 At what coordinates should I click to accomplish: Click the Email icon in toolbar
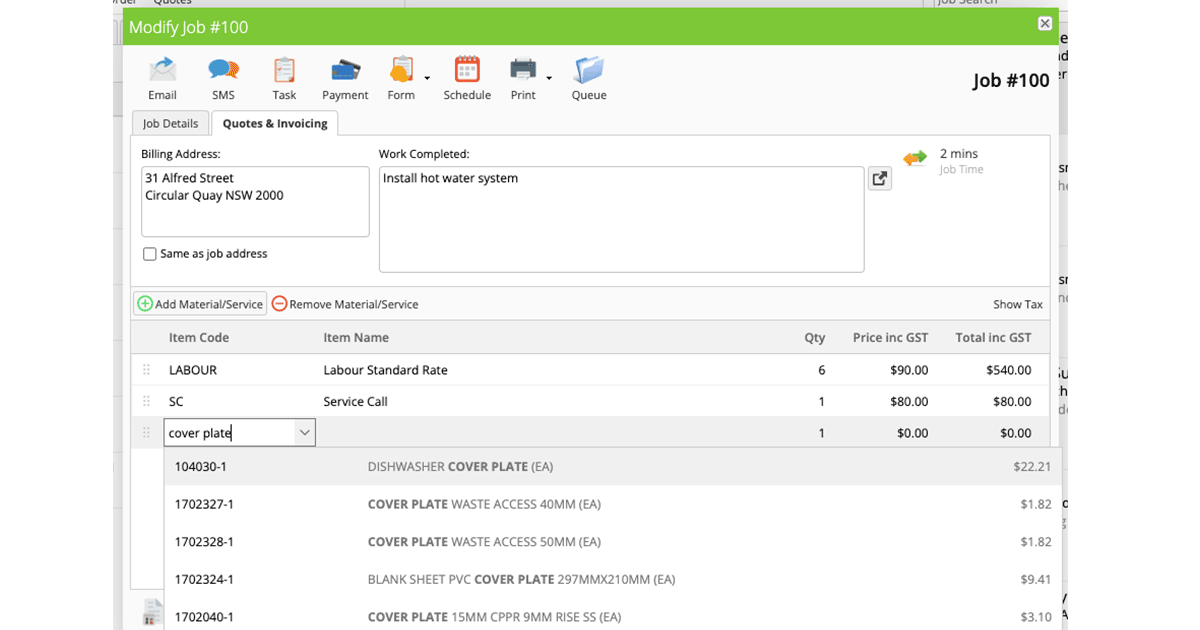tap(162, 70)
